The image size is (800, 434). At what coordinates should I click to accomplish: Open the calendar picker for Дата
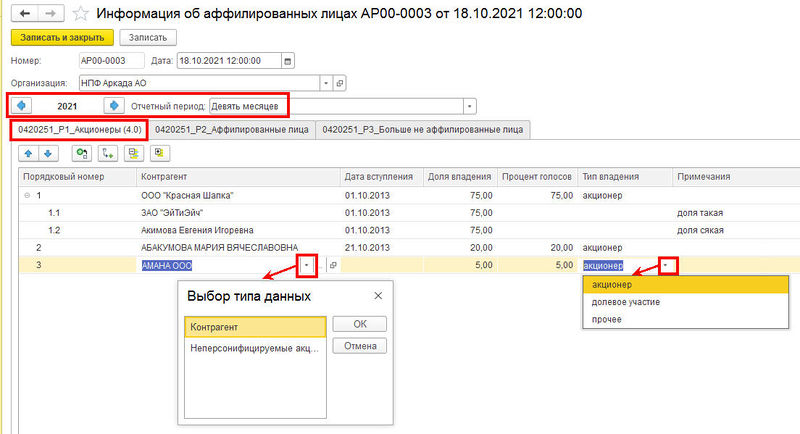[288, 61]
